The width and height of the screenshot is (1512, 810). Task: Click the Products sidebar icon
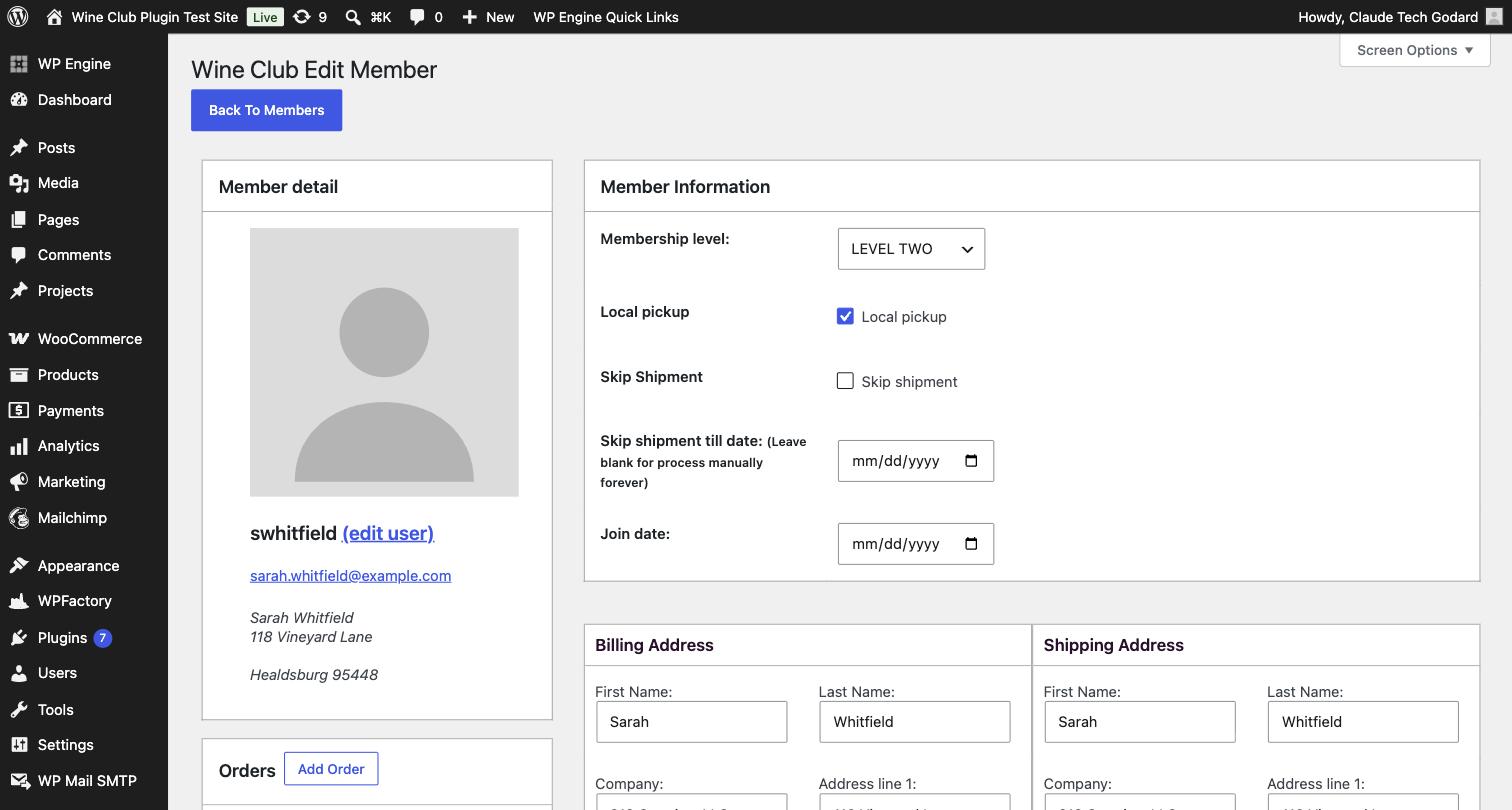point(19,375)
